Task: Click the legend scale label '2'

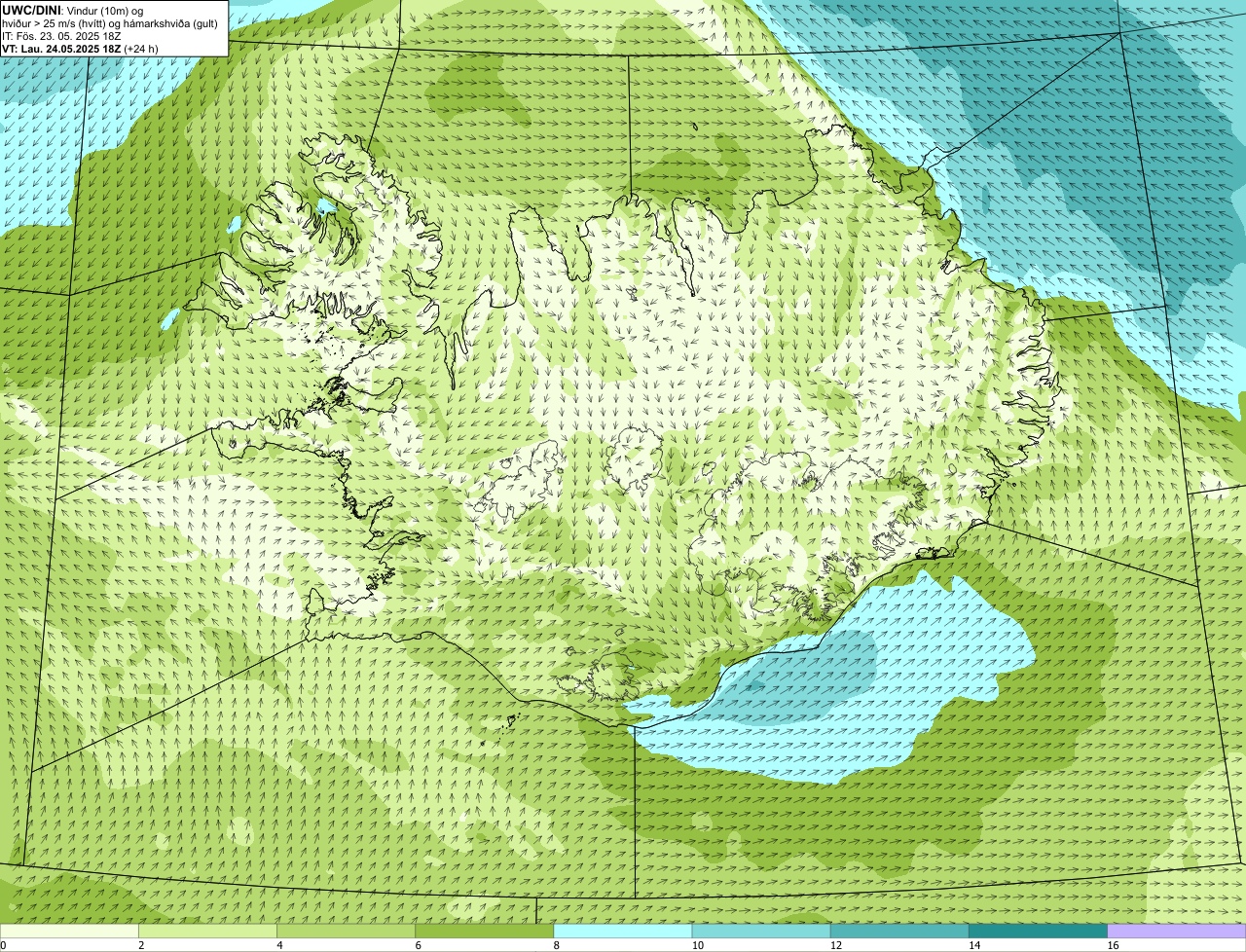Action: click(x=141, y=945)
